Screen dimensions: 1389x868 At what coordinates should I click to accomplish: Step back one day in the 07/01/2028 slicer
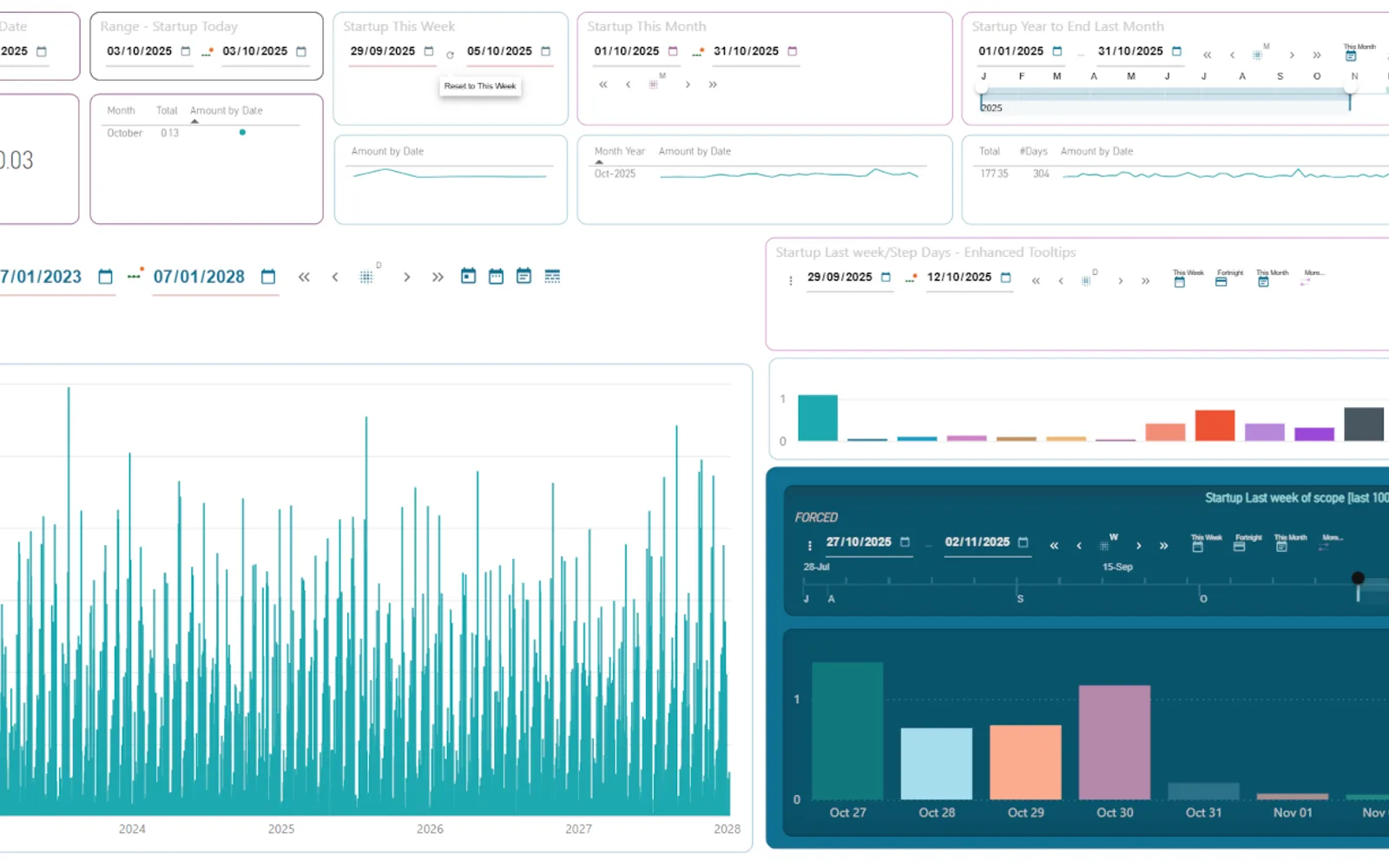335,277
